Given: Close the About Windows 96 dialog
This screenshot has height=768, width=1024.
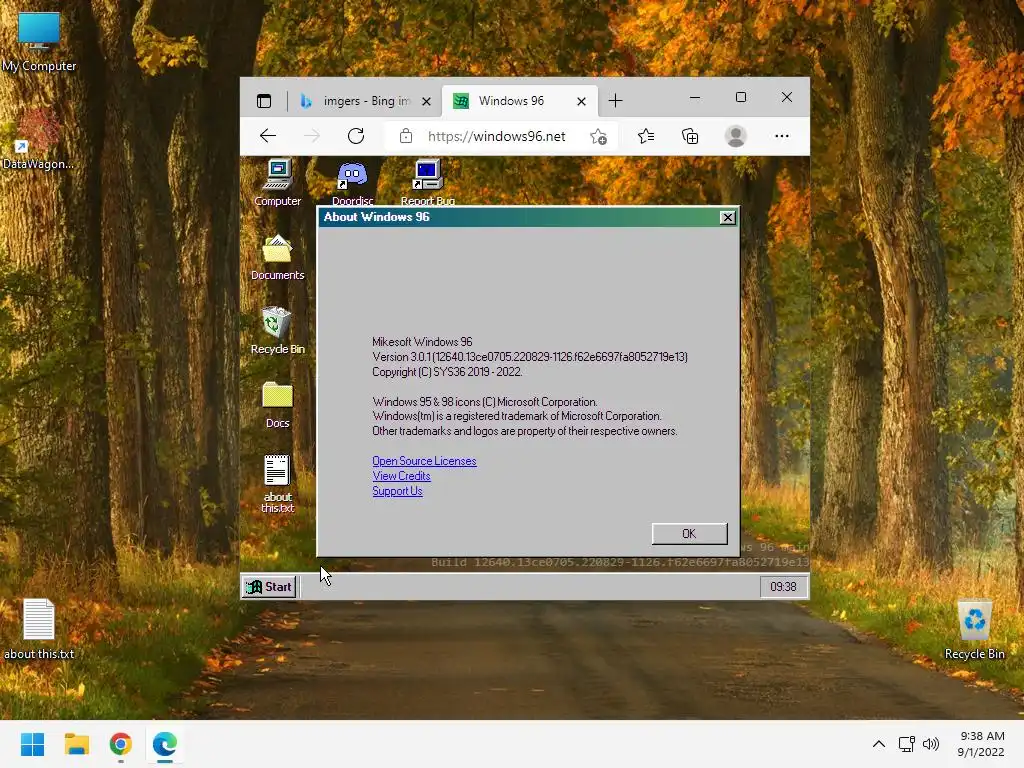Looking at the screenshot, I should click(x=728, y=217).
